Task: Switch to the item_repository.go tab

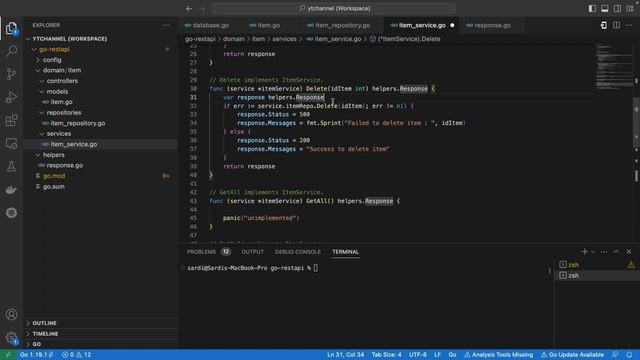Action: tap(339, 25)
